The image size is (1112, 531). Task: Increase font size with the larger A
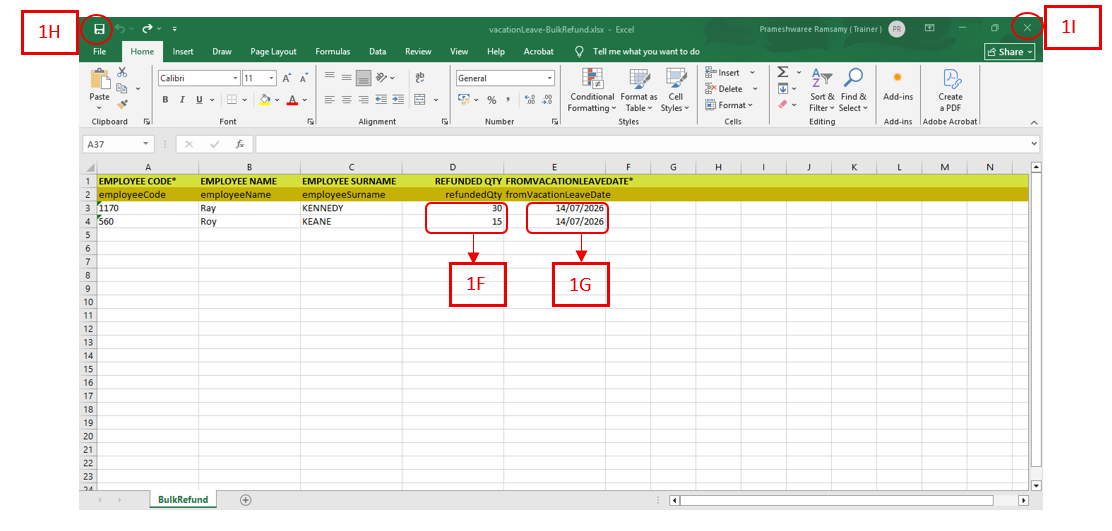(287, 78)
